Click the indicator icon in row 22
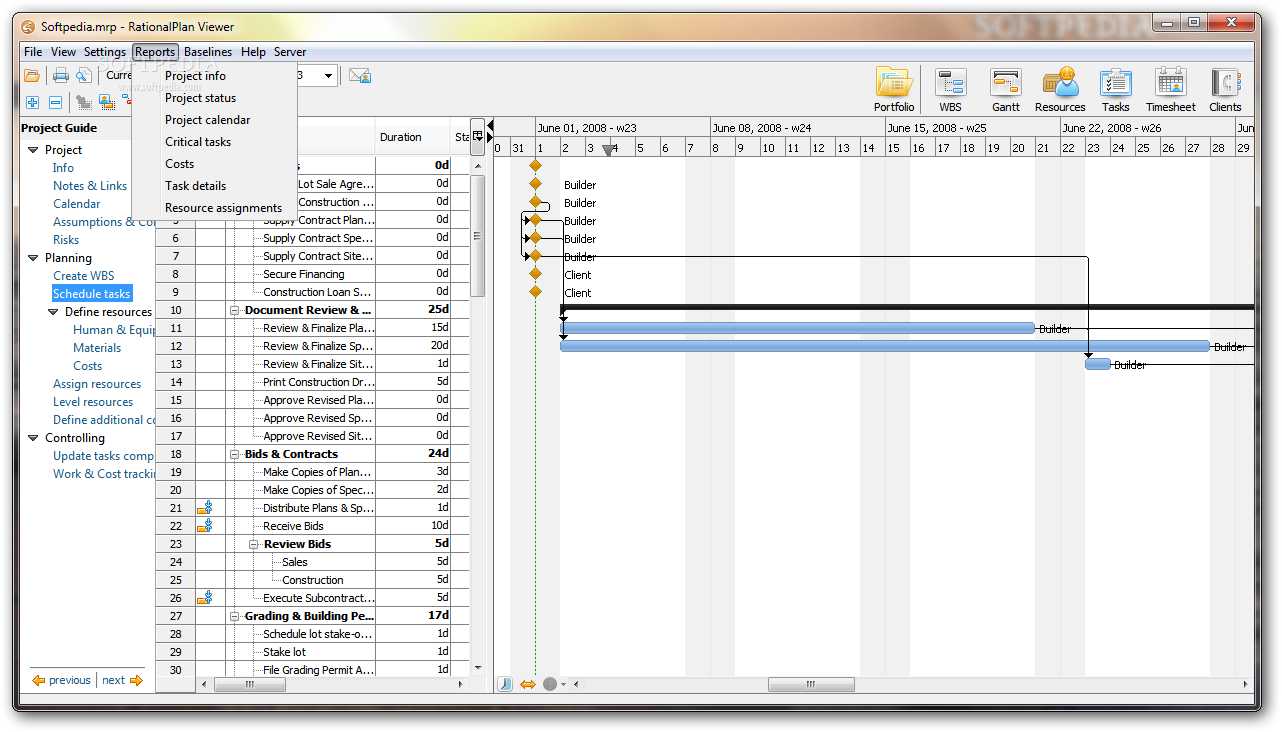The image size is (1282, 732). pos(205,526)
